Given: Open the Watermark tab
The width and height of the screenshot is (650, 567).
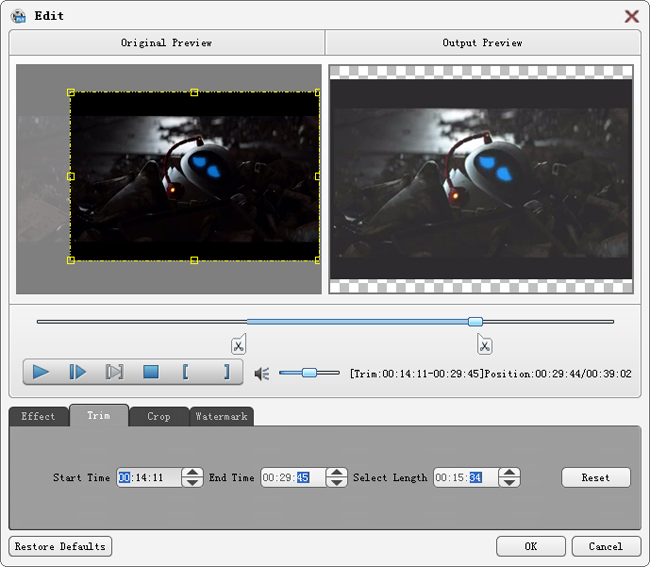Looking at the screenshot, I should [221, 416].
